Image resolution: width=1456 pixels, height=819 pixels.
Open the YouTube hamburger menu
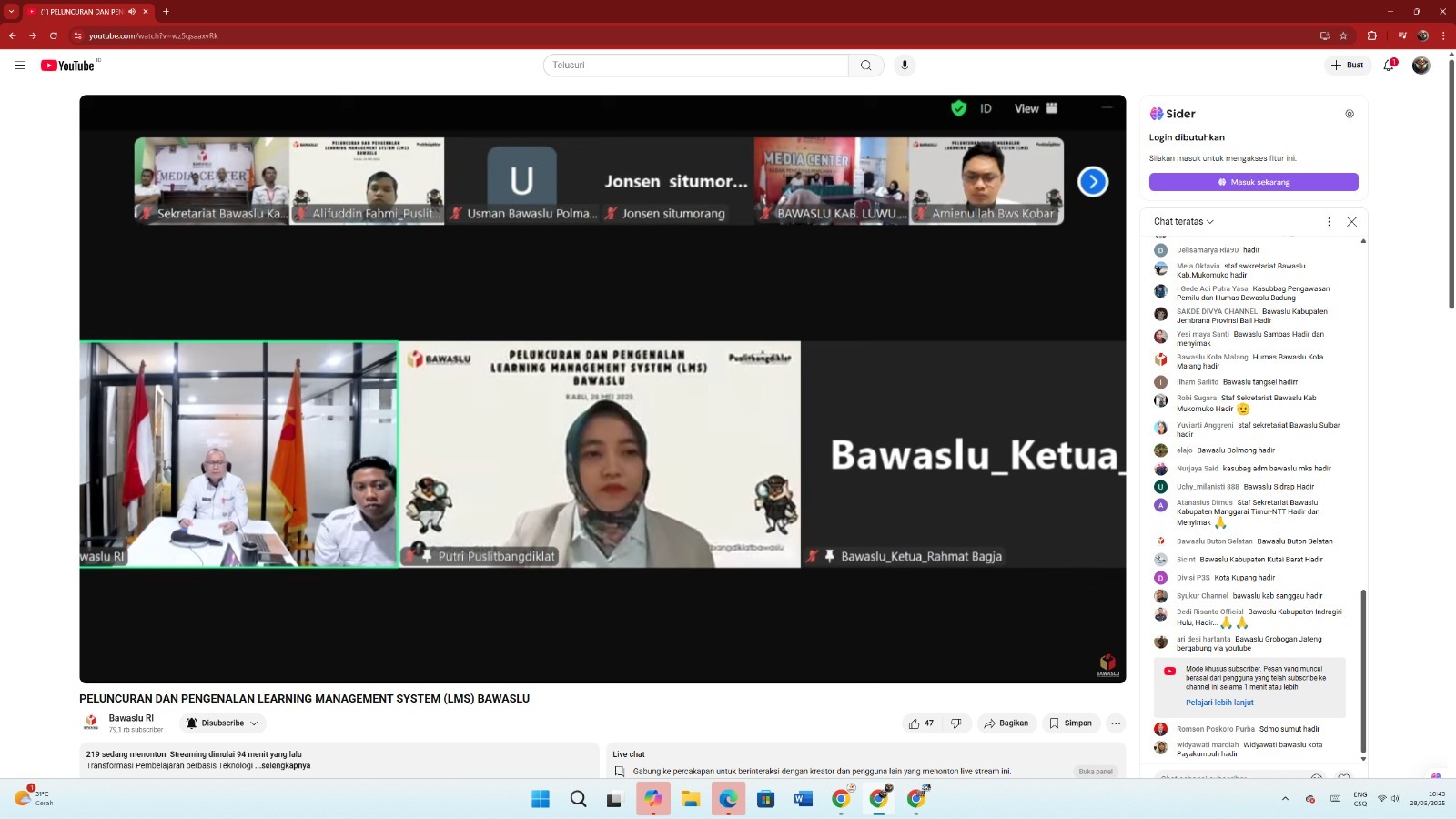[x=20, y=65]
